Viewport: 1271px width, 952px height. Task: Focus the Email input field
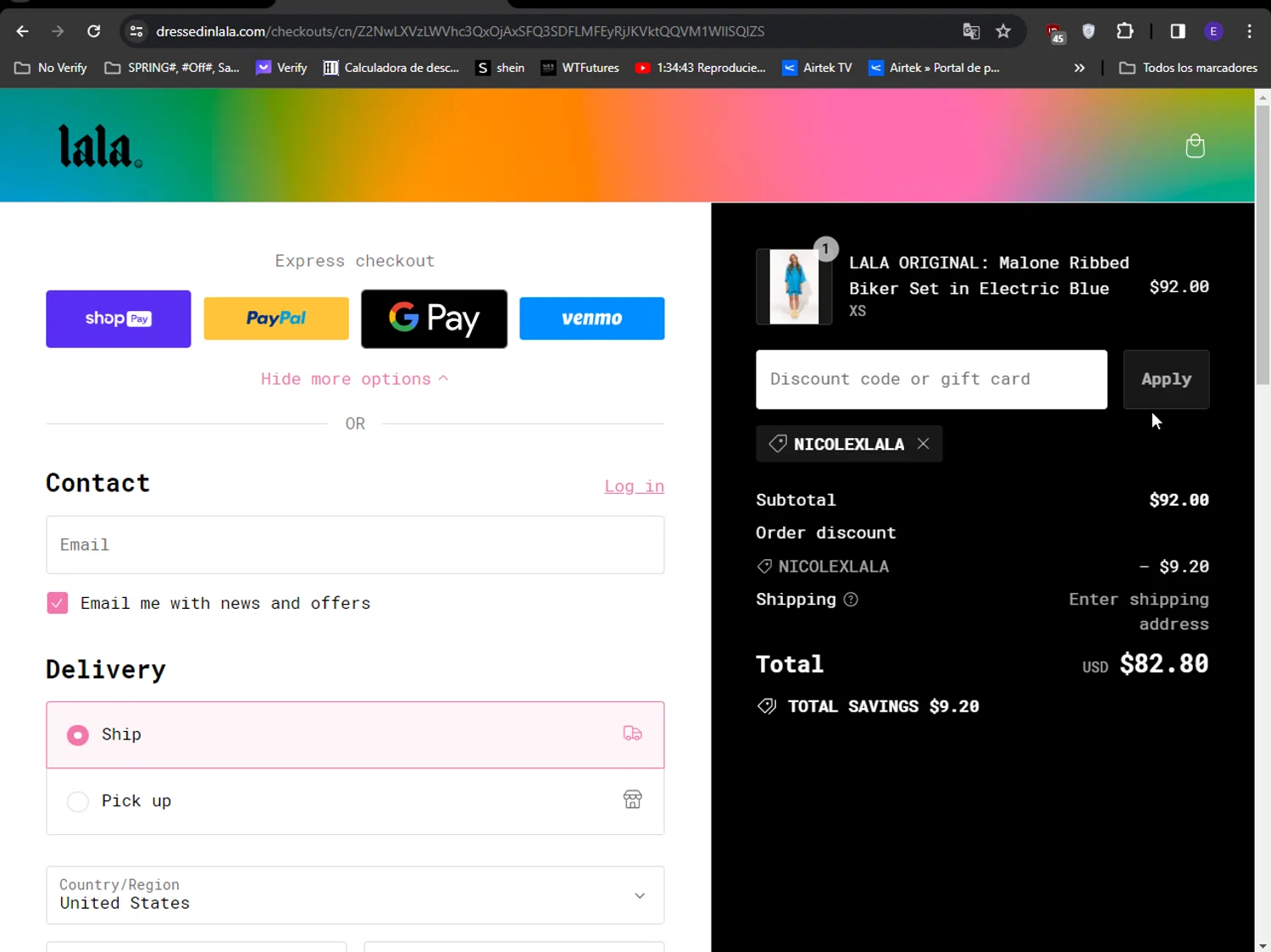tap(355, 545)
